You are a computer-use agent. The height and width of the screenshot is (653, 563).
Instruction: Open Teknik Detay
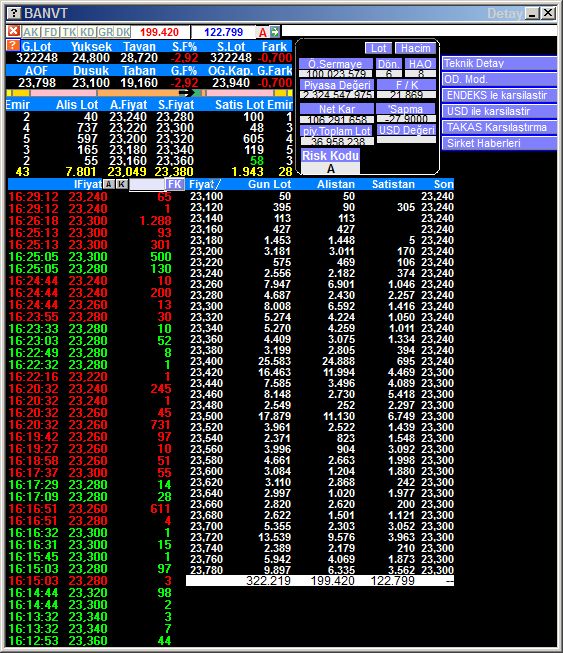pyautogui.click(x=499, y=63)
